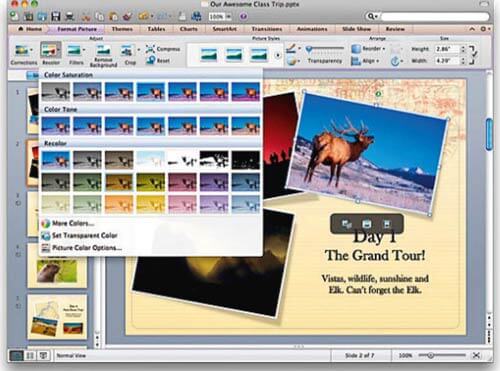
Task: Click the Undo icon in toolbar
Action: pyautogui.click(x=143, y=16)
